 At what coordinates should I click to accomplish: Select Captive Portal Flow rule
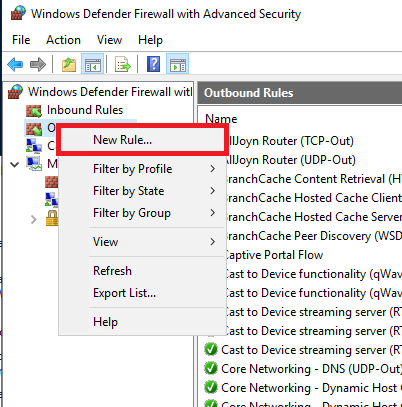click(275, 255)
